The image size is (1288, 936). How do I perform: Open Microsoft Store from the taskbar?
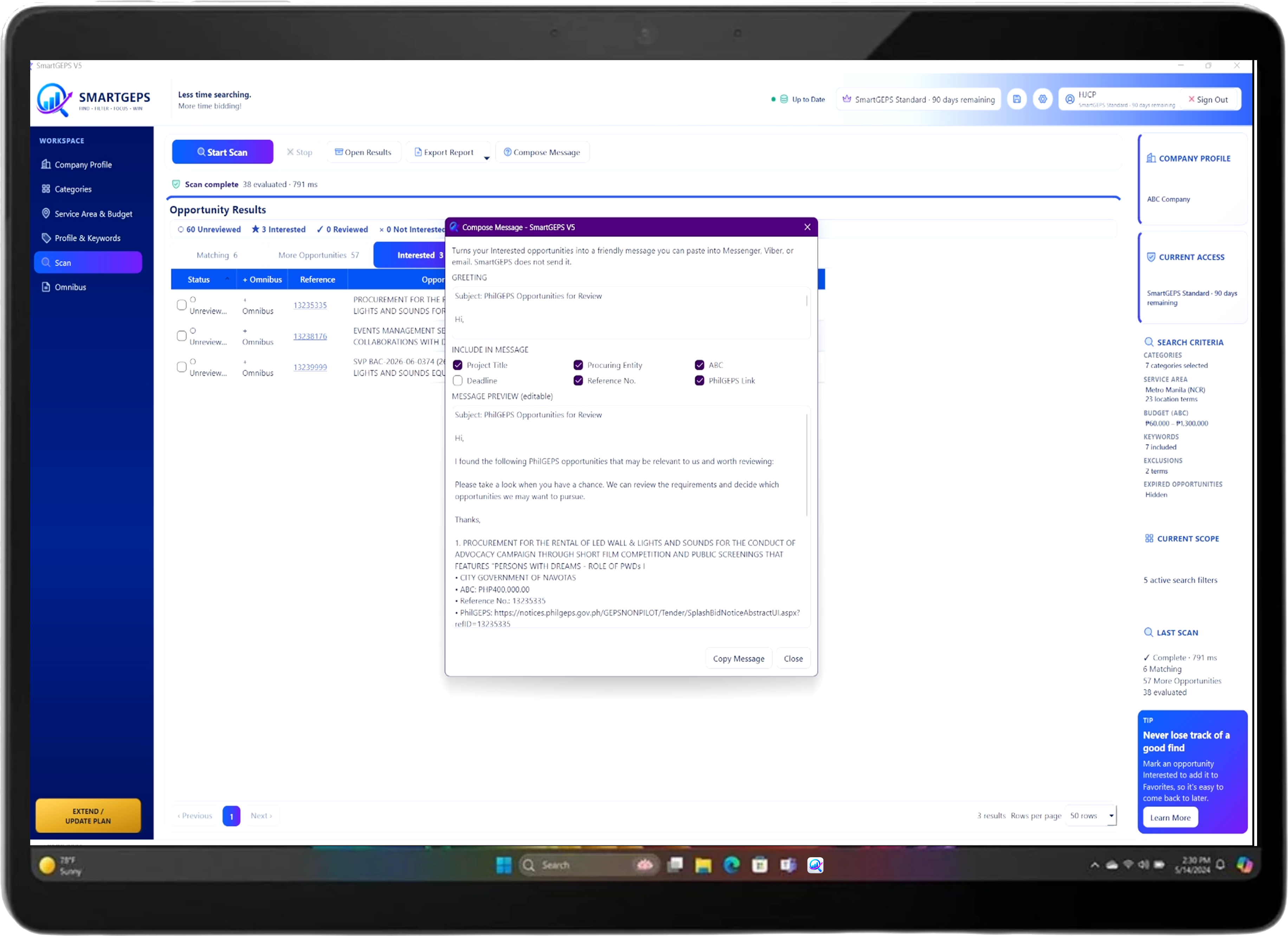759,865
